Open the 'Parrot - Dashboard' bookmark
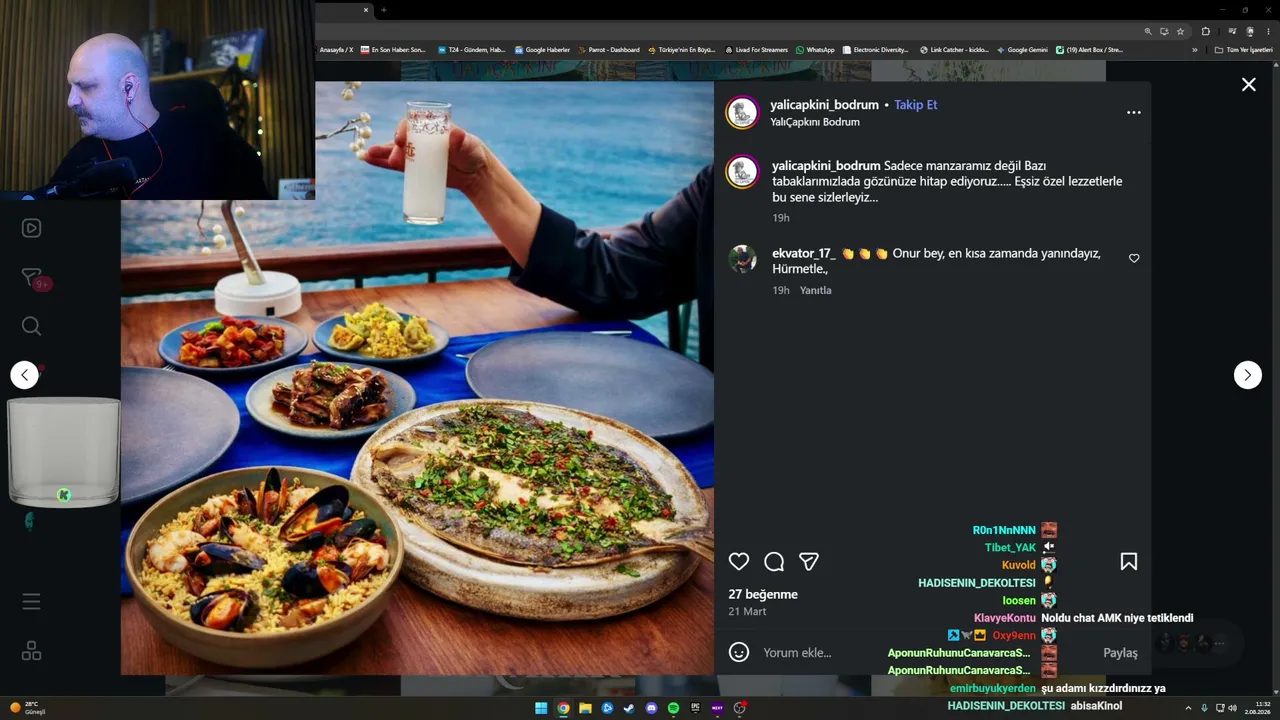The width and height of the screenshot is (1280, 720). click(x=608, y=50)
